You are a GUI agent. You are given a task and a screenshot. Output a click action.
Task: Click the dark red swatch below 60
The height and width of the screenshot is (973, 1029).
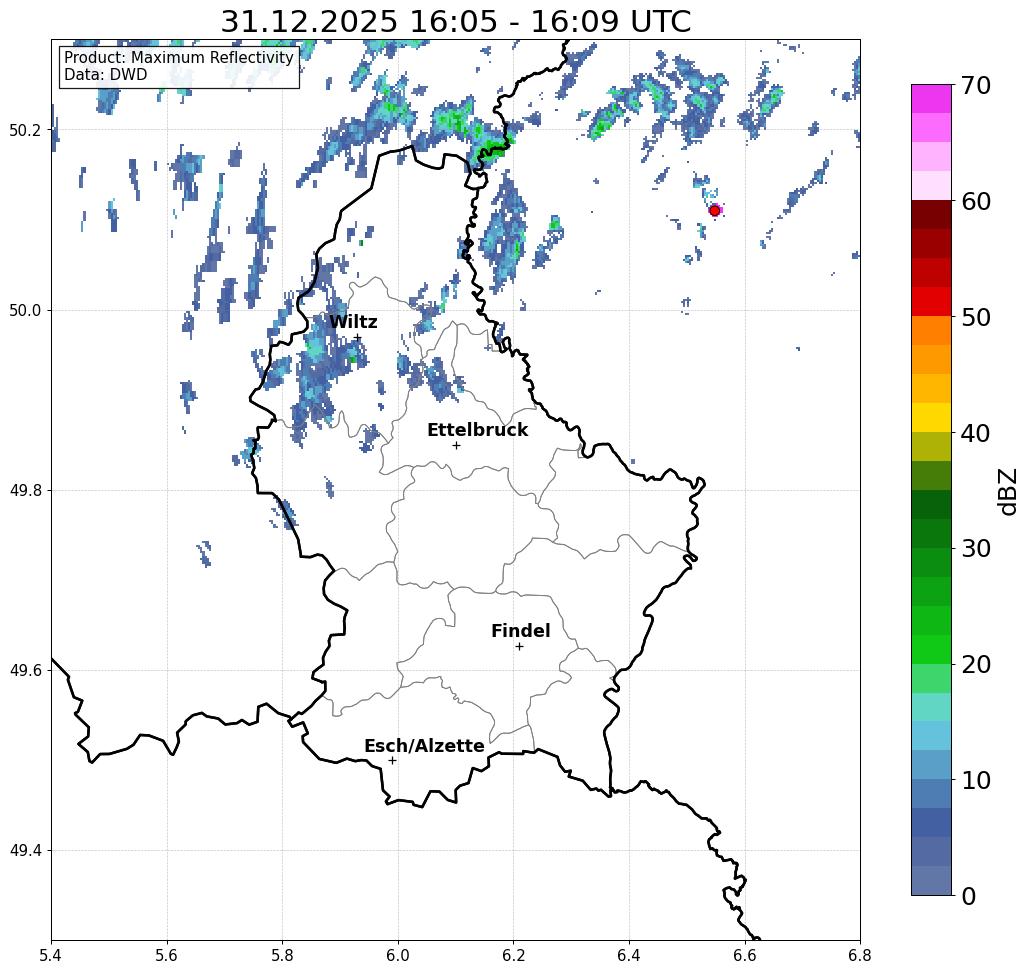coord(931,215)
